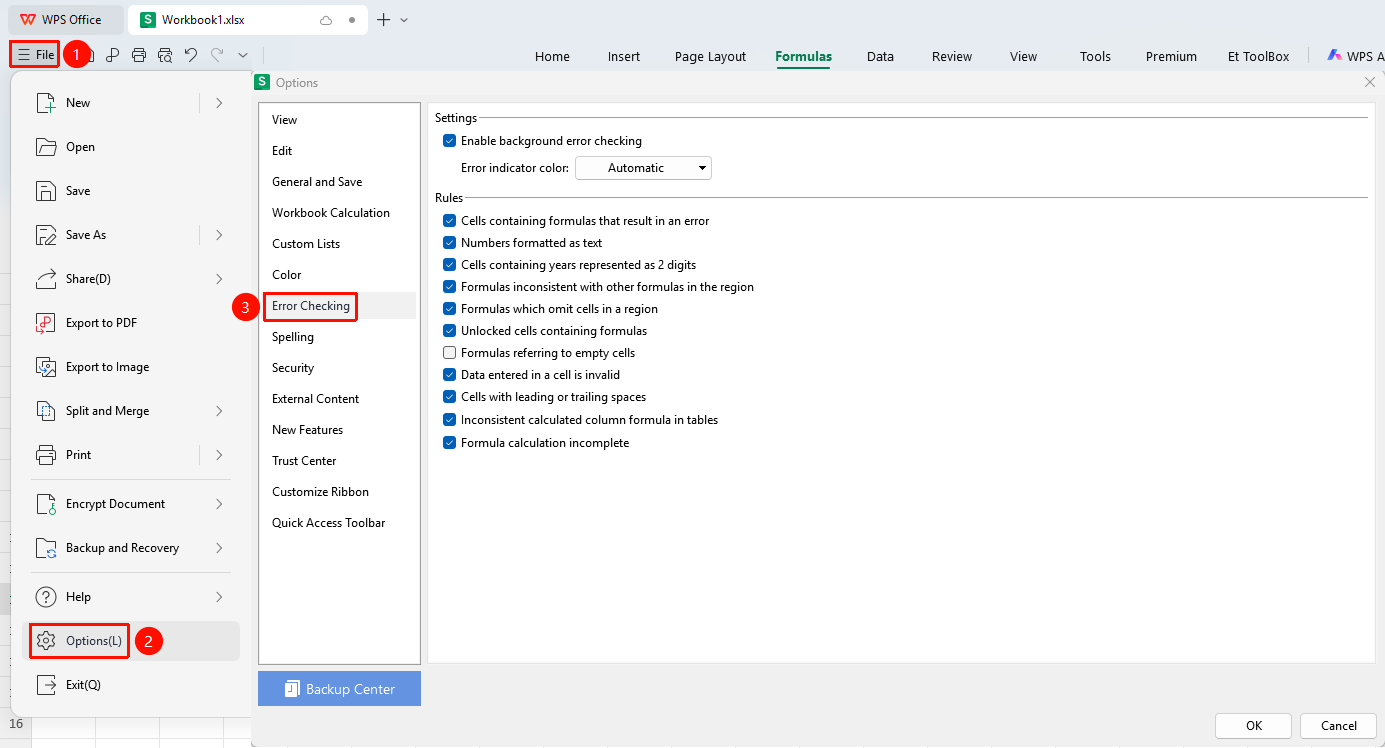Click the Encrypt Document lock icon
The width and height of the screenshot is (1385, 748).
click(46, 504)
